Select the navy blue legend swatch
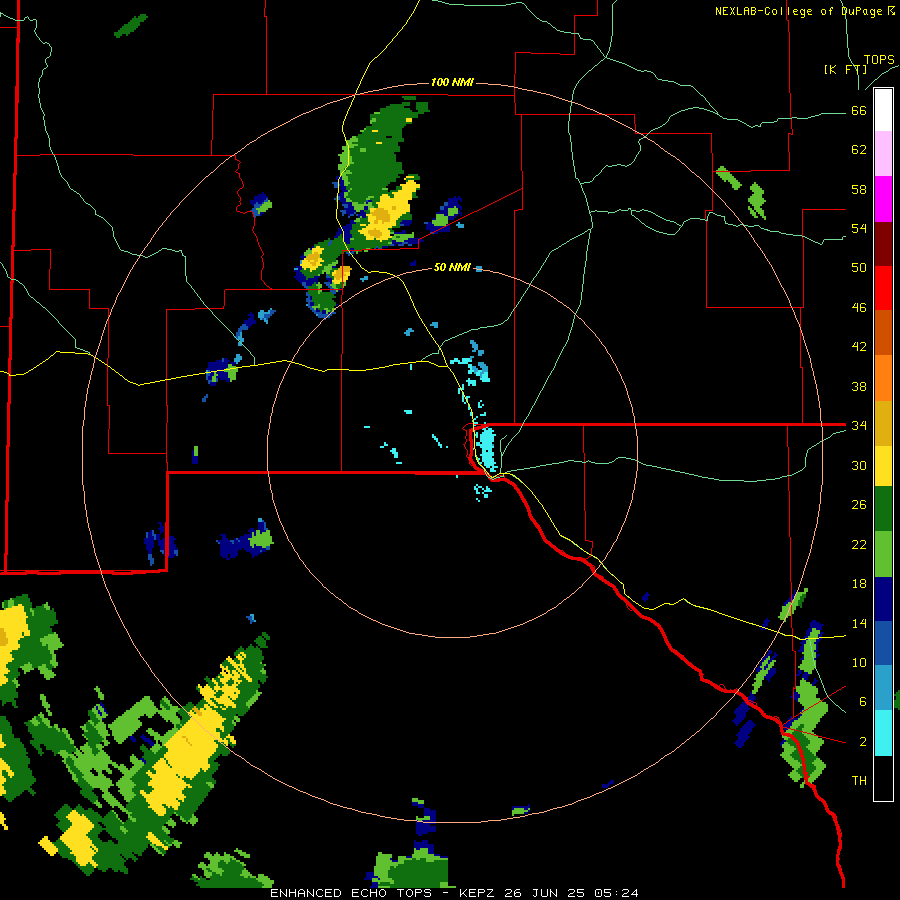This screenshot has width=900, height=900. [883, 599]
